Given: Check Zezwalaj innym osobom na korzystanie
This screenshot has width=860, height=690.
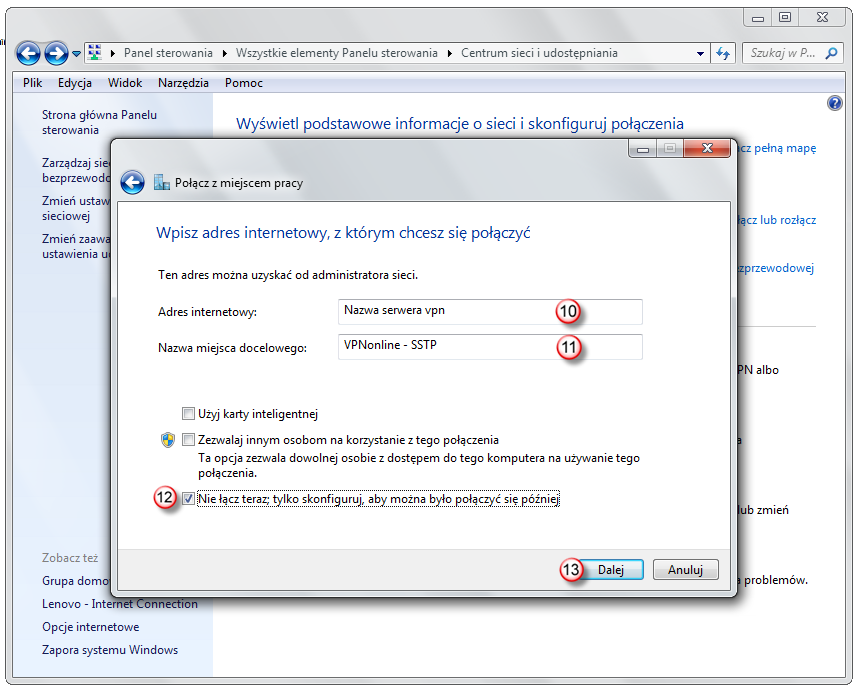Looking at the screenshot, I should (x=188, y=439).
